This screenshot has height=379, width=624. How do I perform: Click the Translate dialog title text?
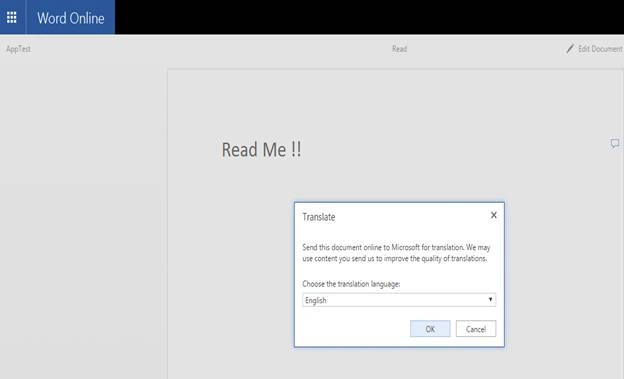pyautogui.click(x=319, y=217)
